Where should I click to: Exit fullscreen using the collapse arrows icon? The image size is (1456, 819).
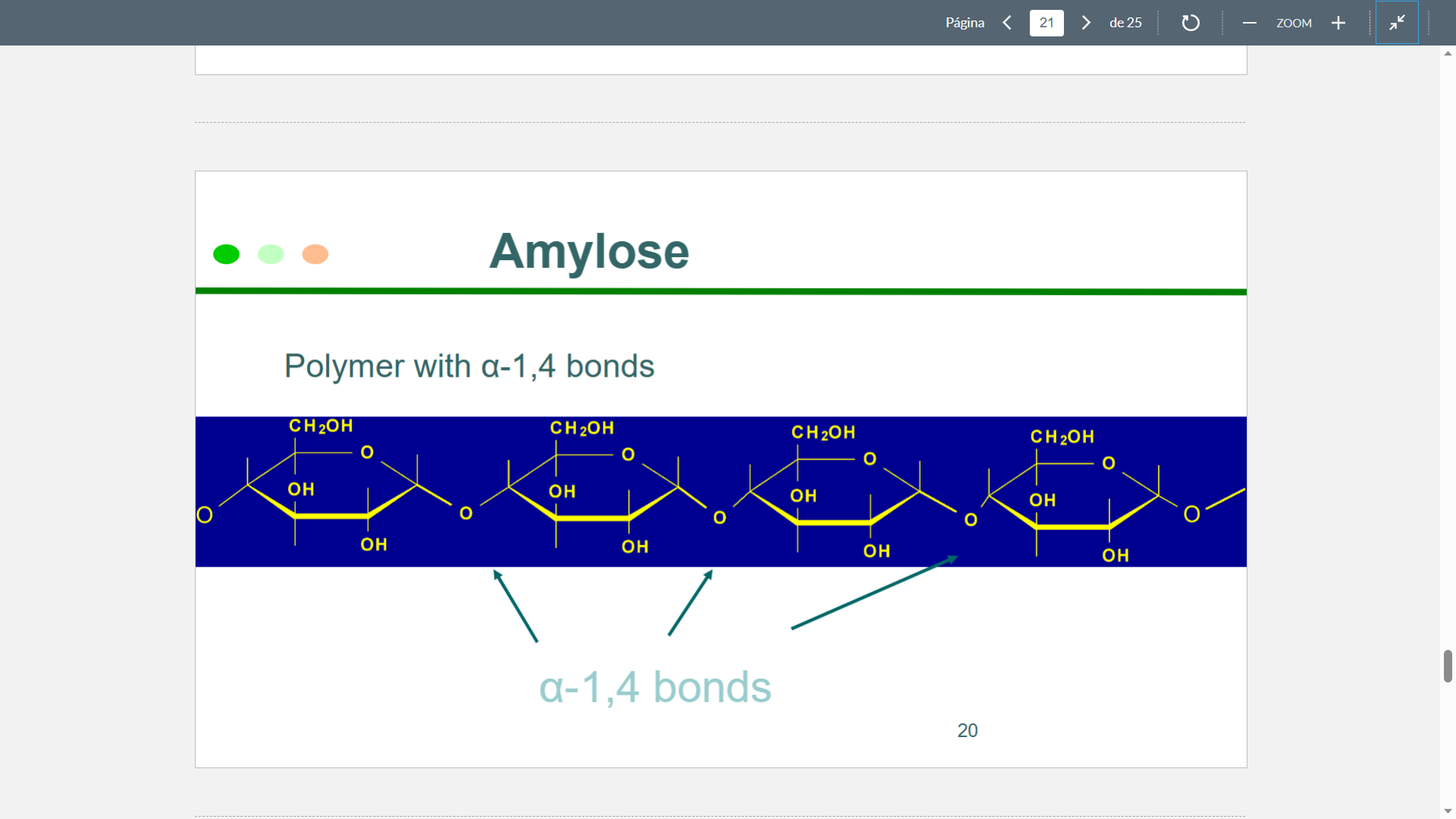click(1397, 23)
